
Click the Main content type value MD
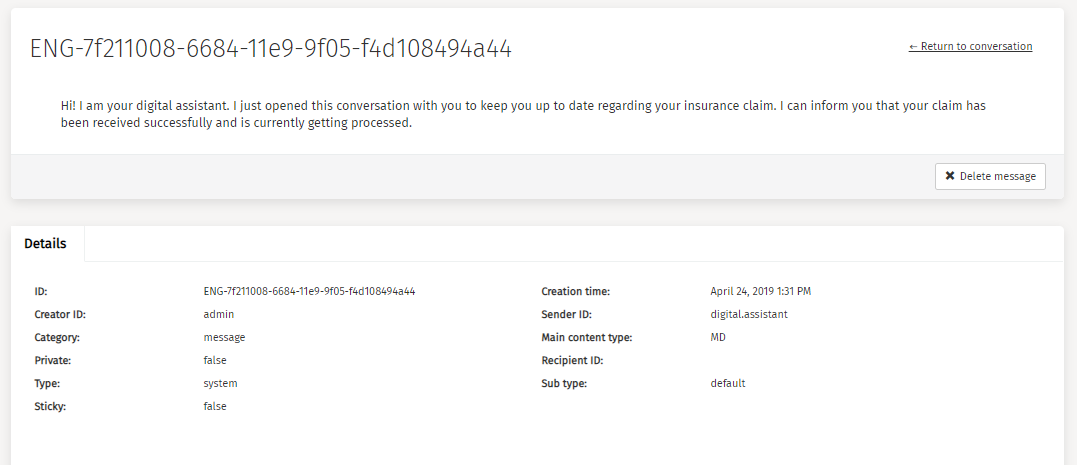718,338
